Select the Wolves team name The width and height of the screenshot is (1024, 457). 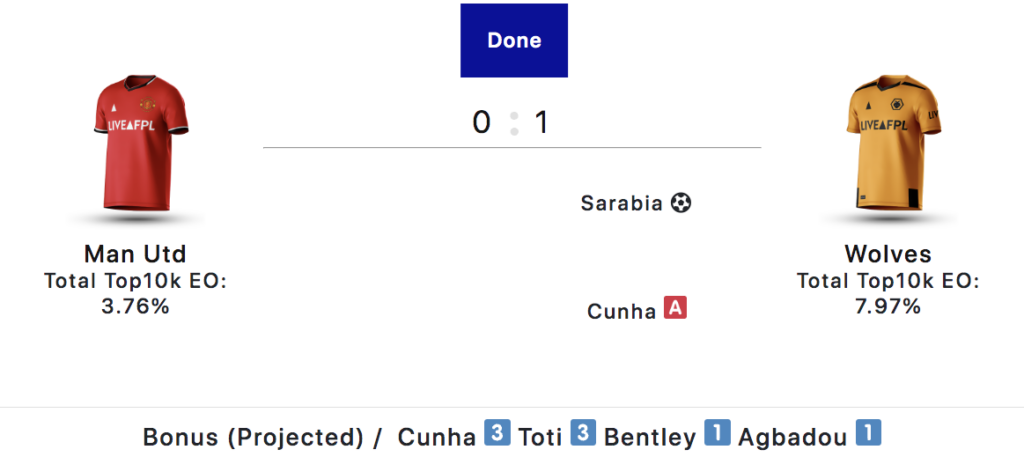888,254
